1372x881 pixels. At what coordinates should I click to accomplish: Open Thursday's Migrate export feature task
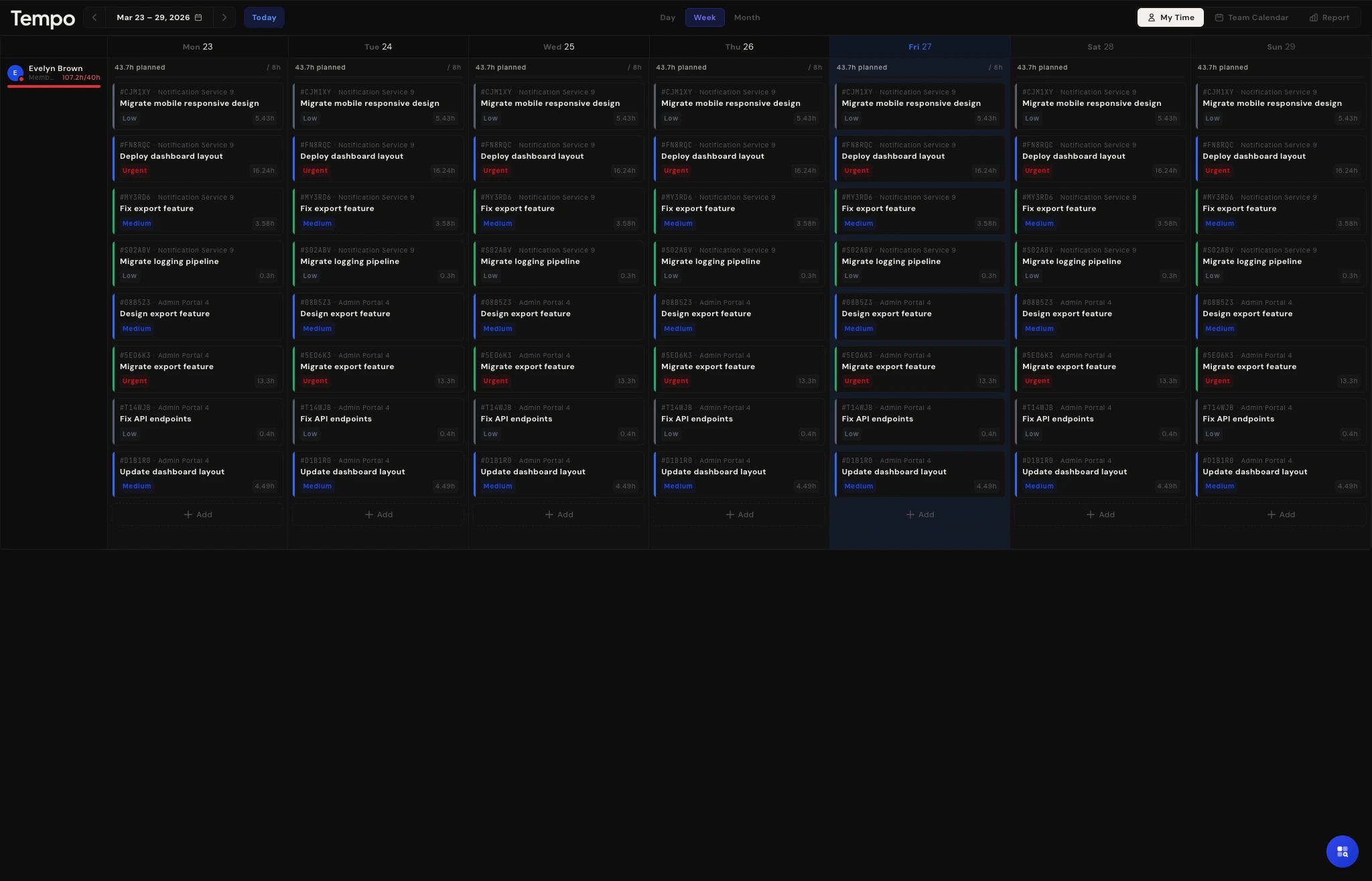click(x=739, y=368)
